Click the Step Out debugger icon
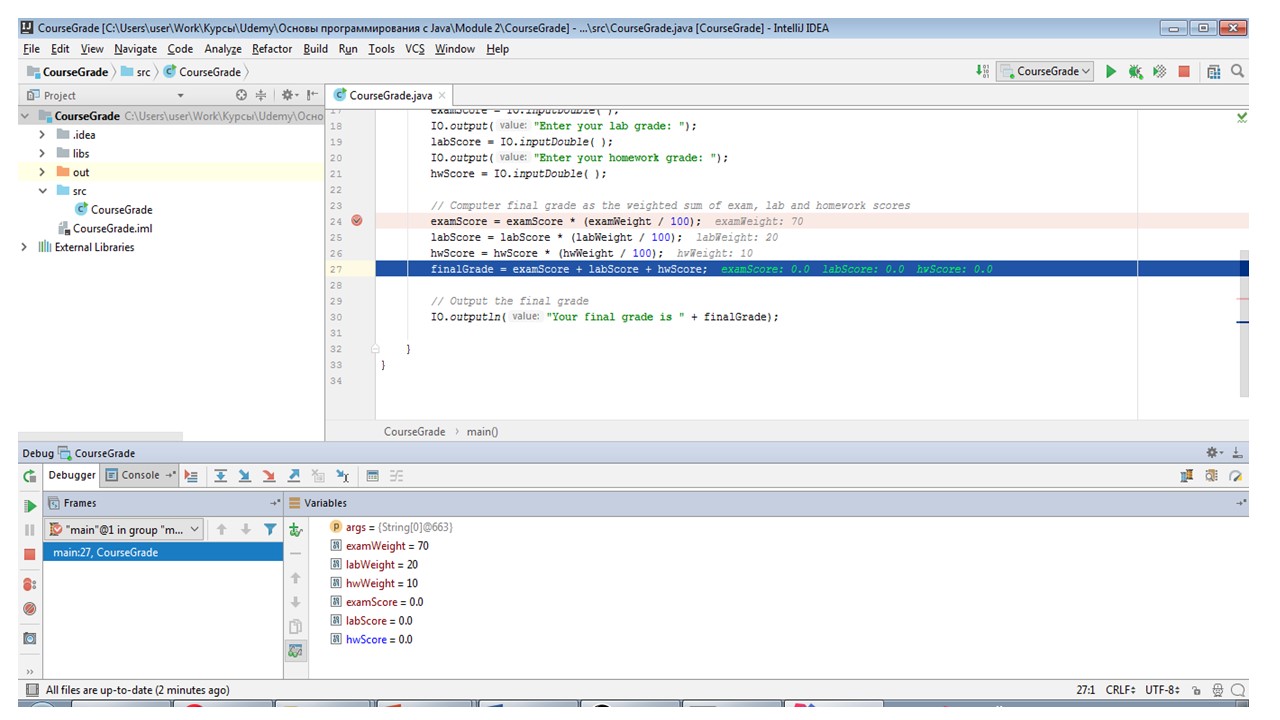Viewport: 1280px width, 720px height. point(294,476)
